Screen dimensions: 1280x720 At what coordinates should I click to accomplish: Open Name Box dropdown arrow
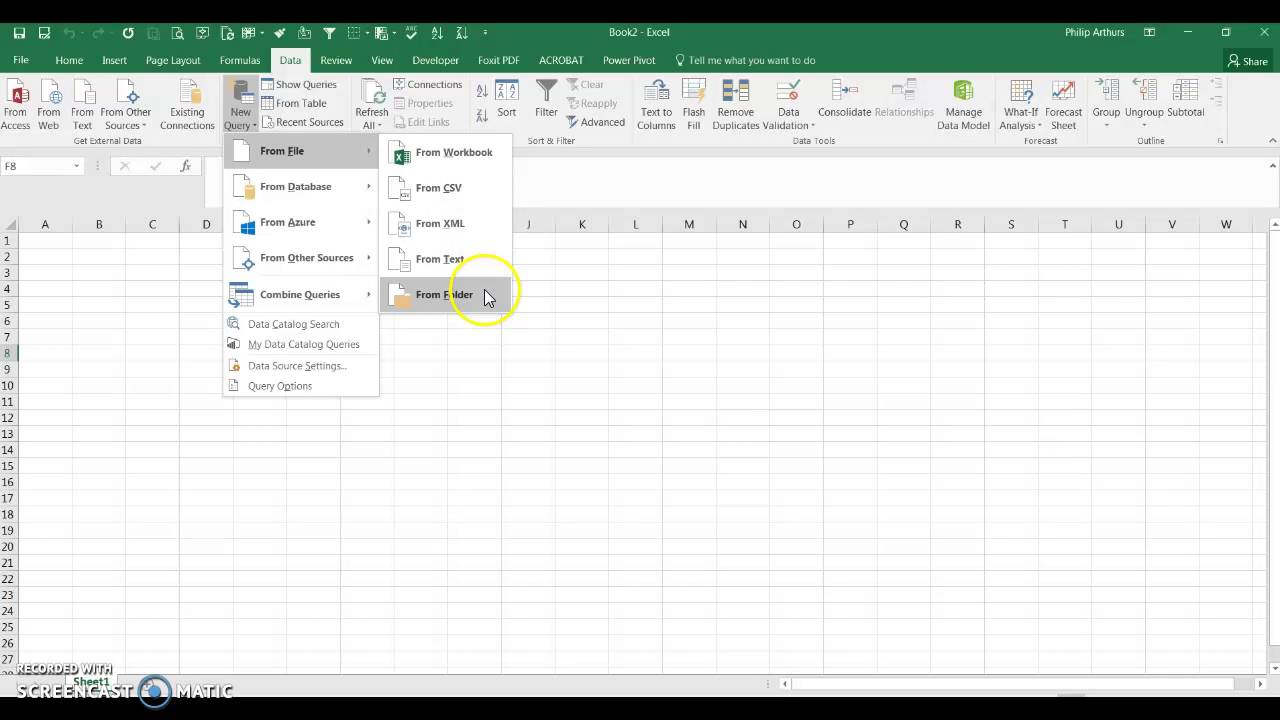tap(76, 167)
